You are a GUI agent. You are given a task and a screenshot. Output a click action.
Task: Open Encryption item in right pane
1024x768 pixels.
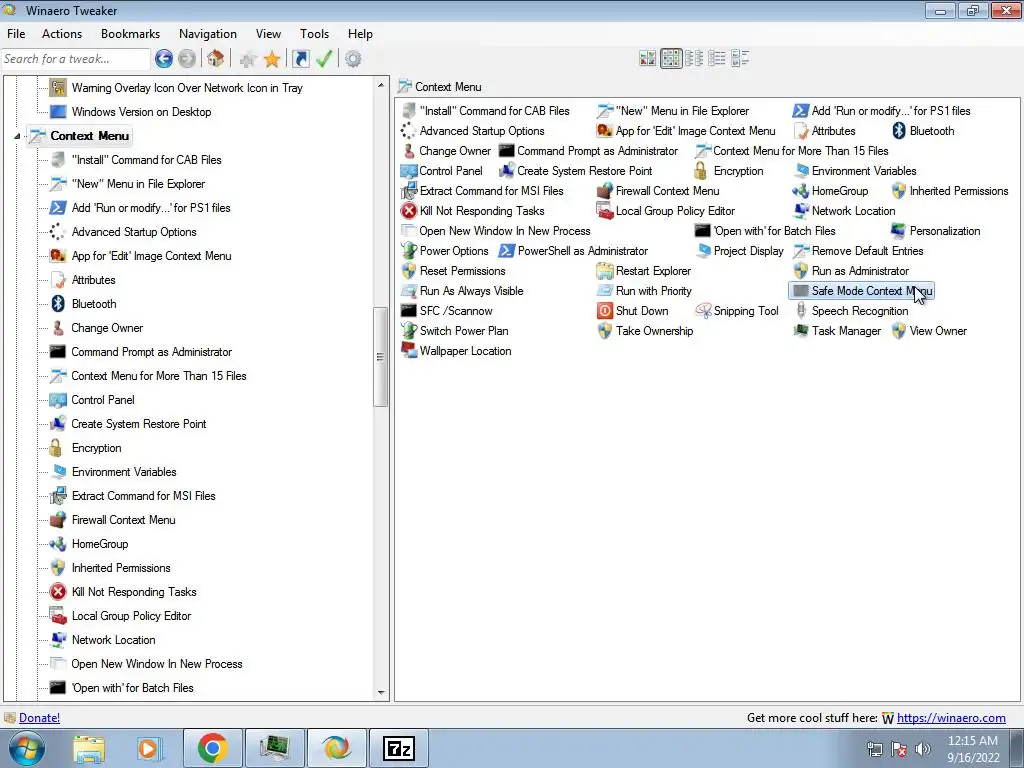pyautogui.click(x=729, y=171)
